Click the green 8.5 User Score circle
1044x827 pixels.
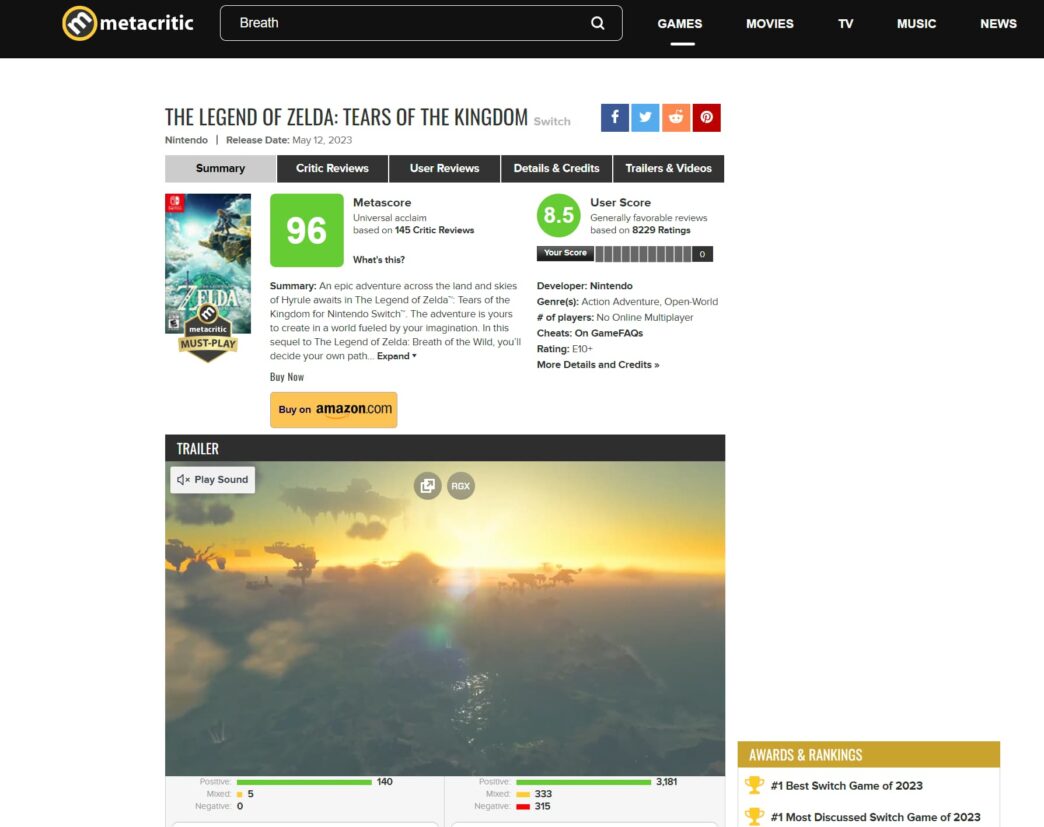pyautogui.click(x=559, y=215)
